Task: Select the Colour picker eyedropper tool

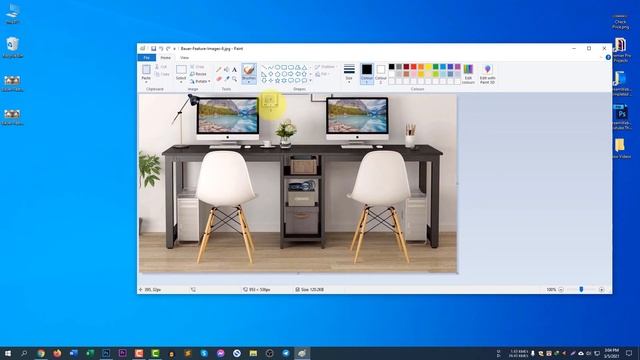Action: (x=227, y=79)
